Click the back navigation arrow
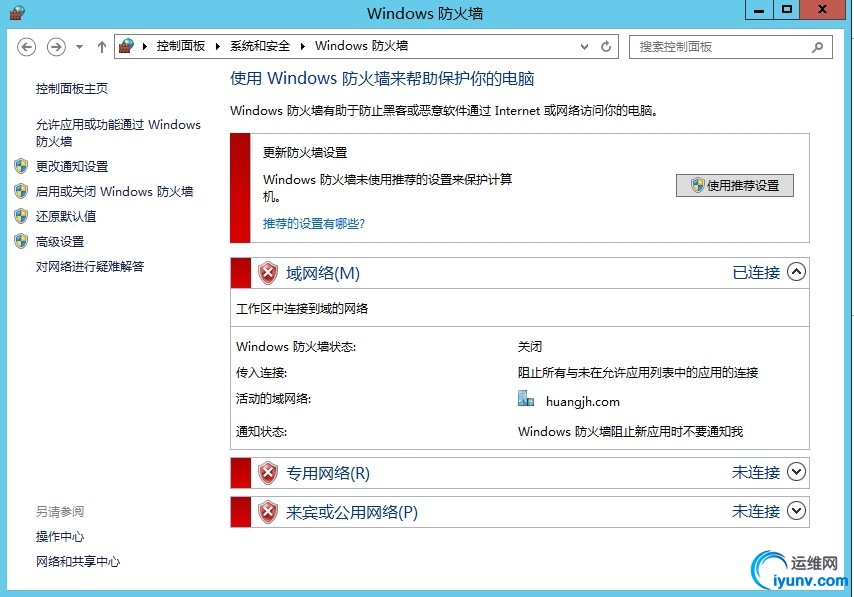The image size is (854, 597). (26, 47)
